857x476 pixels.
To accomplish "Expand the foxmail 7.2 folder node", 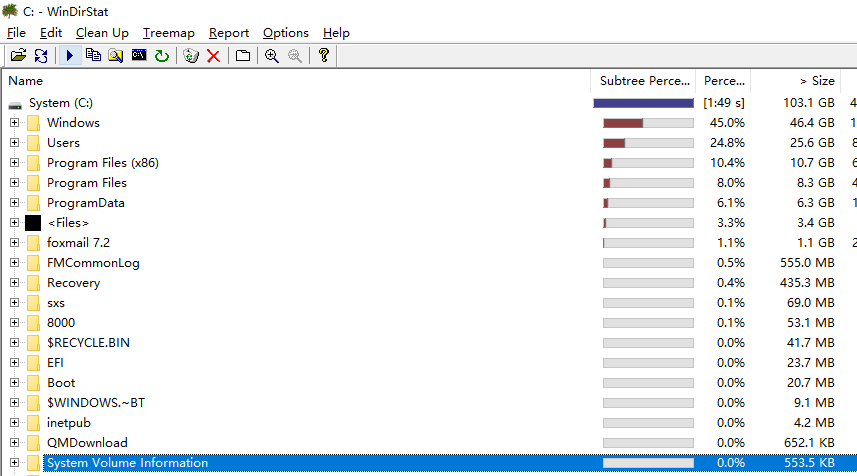I will [15, 243].
